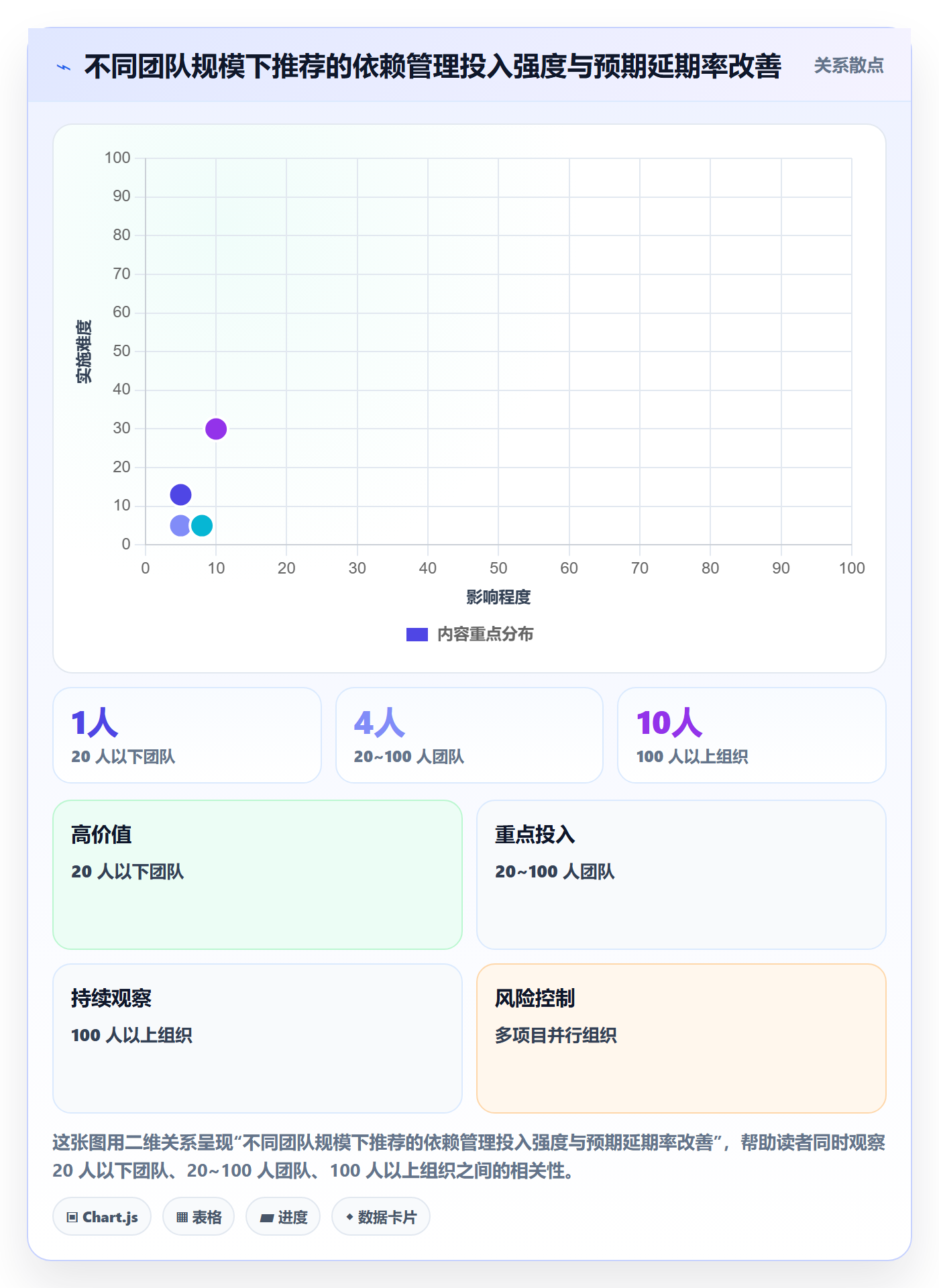Click the 进度 tag chip
The width and height of the screenshot is (939, 1288).
tap(283, 1217)
